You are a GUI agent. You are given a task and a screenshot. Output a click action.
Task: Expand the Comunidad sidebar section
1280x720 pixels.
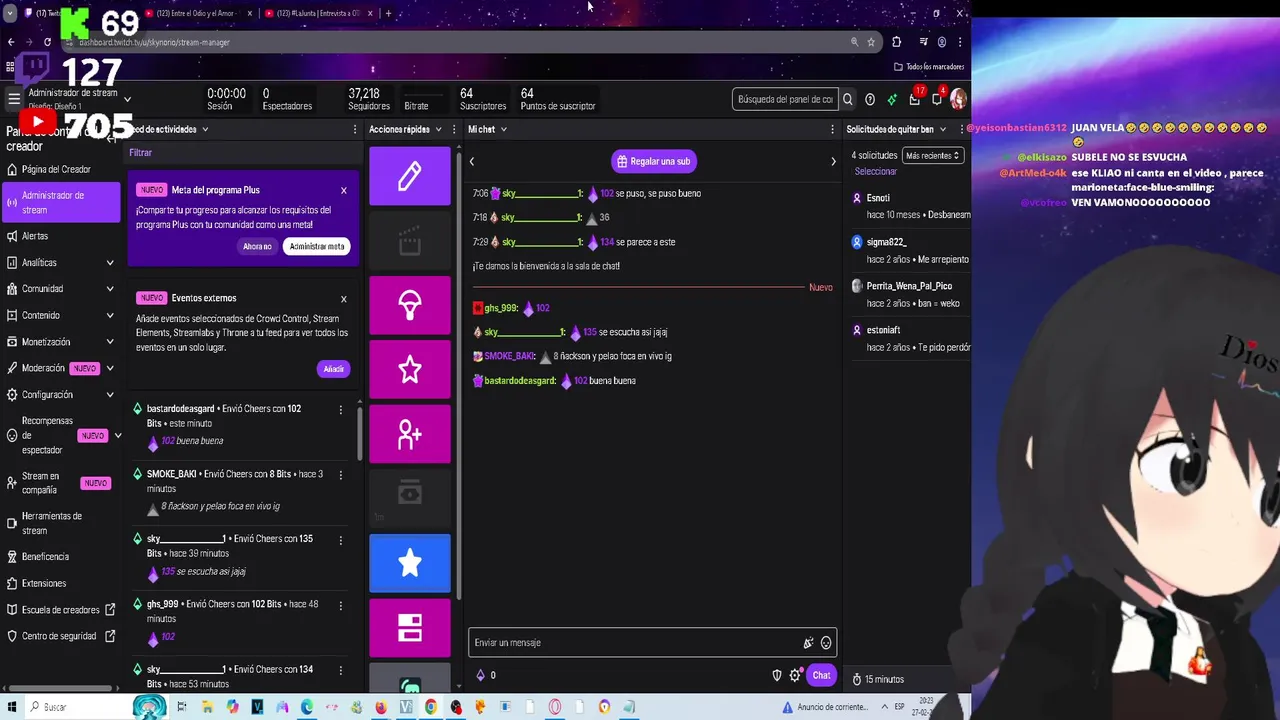pos(110,289)
